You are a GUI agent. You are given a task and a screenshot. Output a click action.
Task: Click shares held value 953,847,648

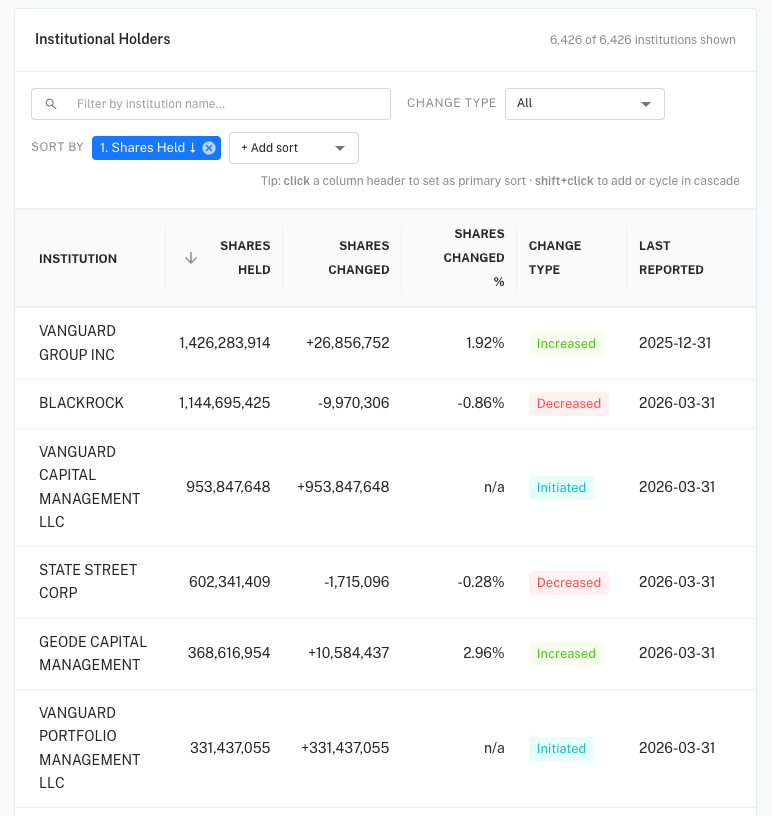point(228,487)
